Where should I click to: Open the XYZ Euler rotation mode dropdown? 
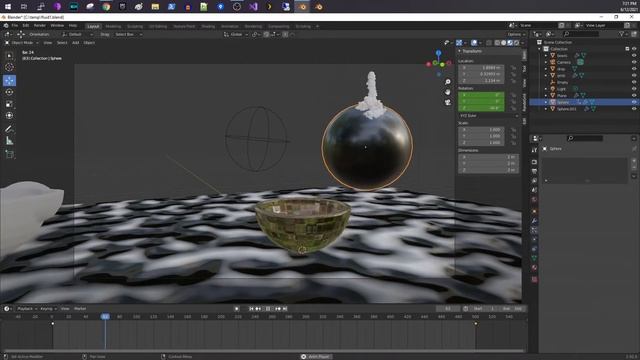coord(488,116)
